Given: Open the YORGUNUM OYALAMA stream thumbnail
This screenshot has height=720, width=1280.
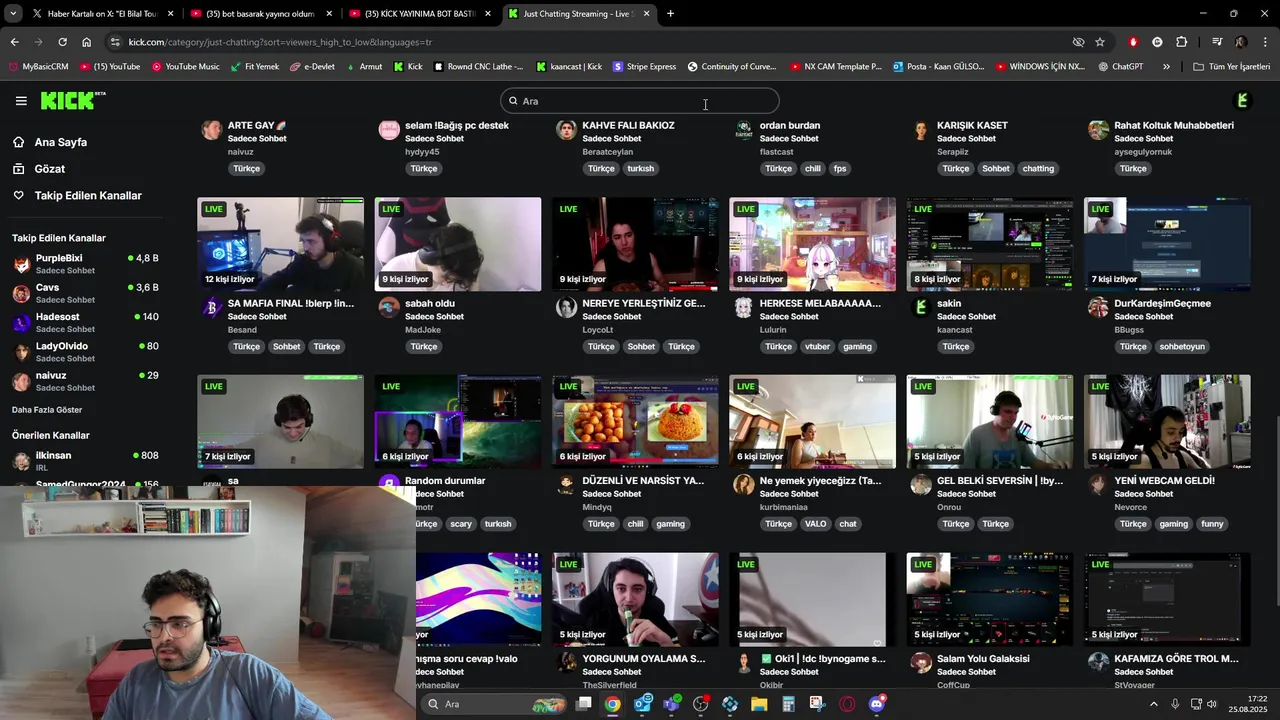Looking at the screenshot, I should click(635, 600).
